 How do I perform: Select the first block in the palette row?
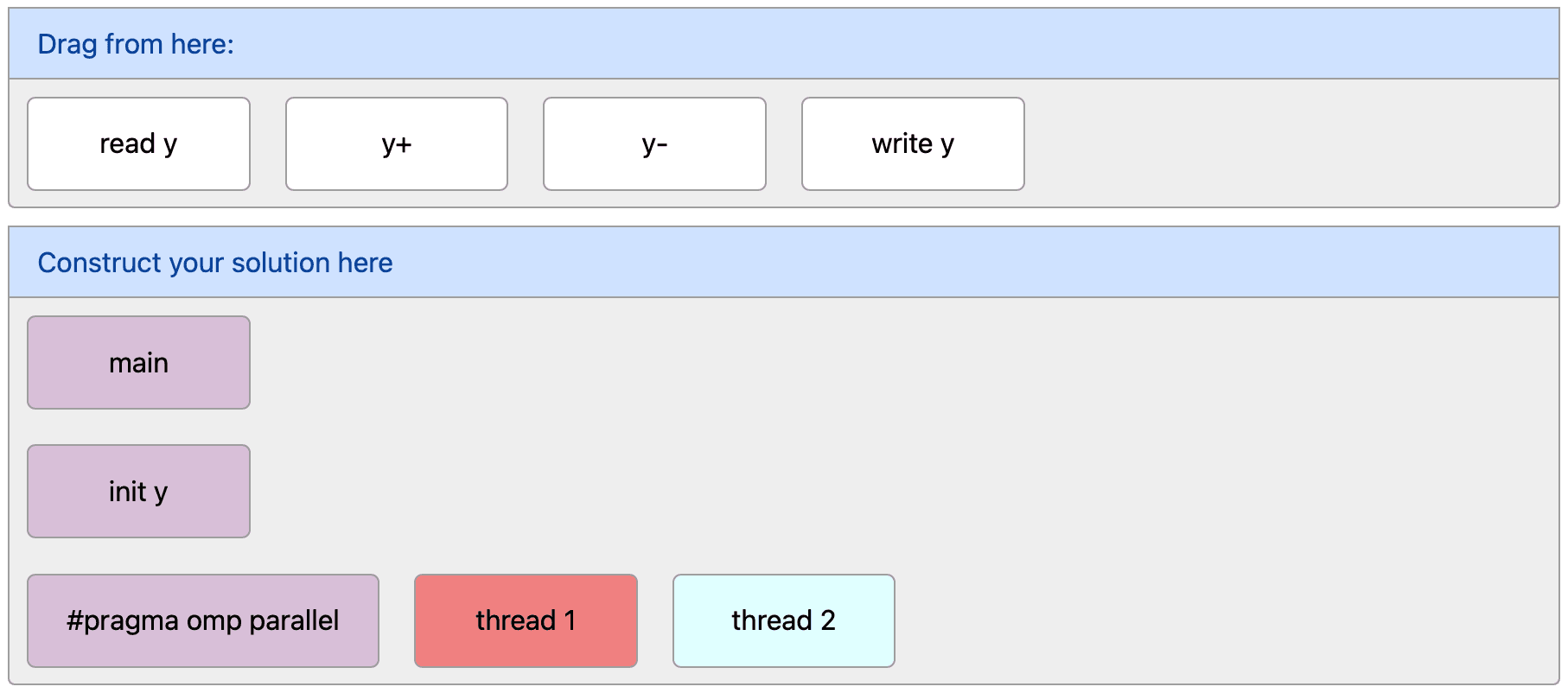pyautogui.click(x=138, y=143)
